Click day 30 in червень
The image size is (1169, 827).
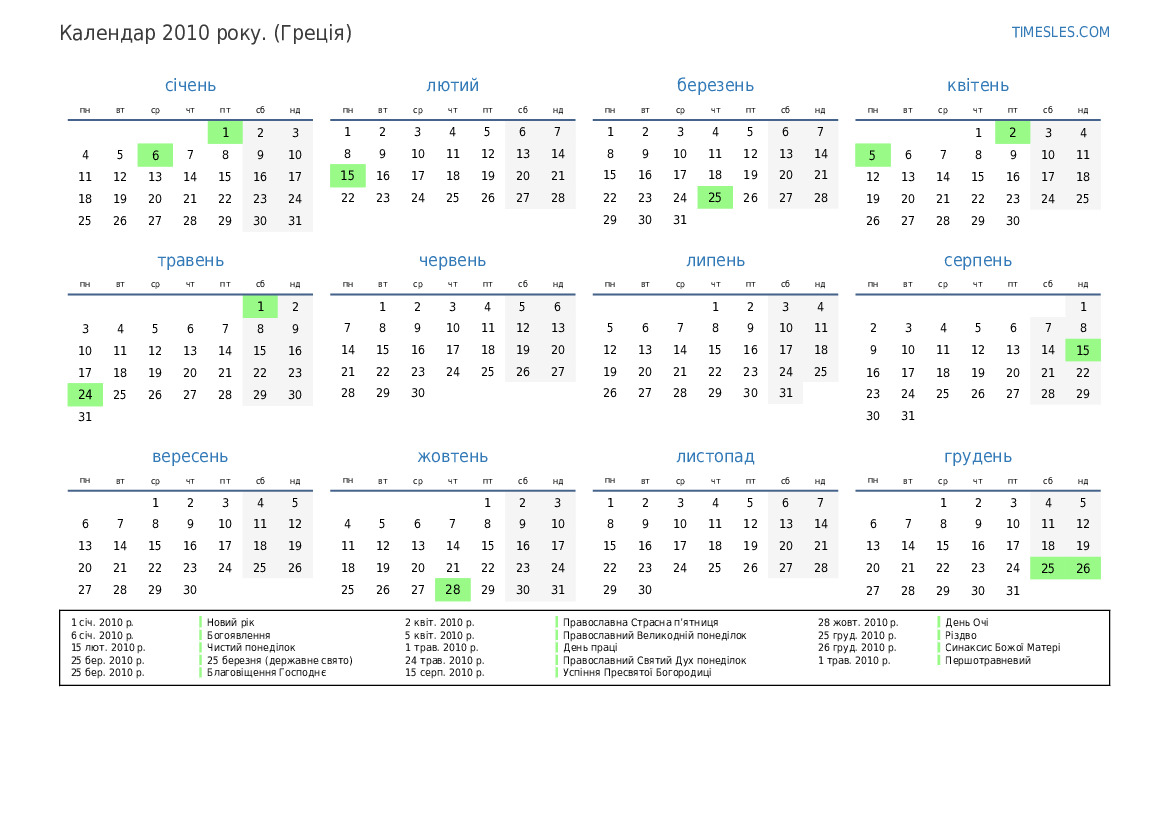click(418, 393)
